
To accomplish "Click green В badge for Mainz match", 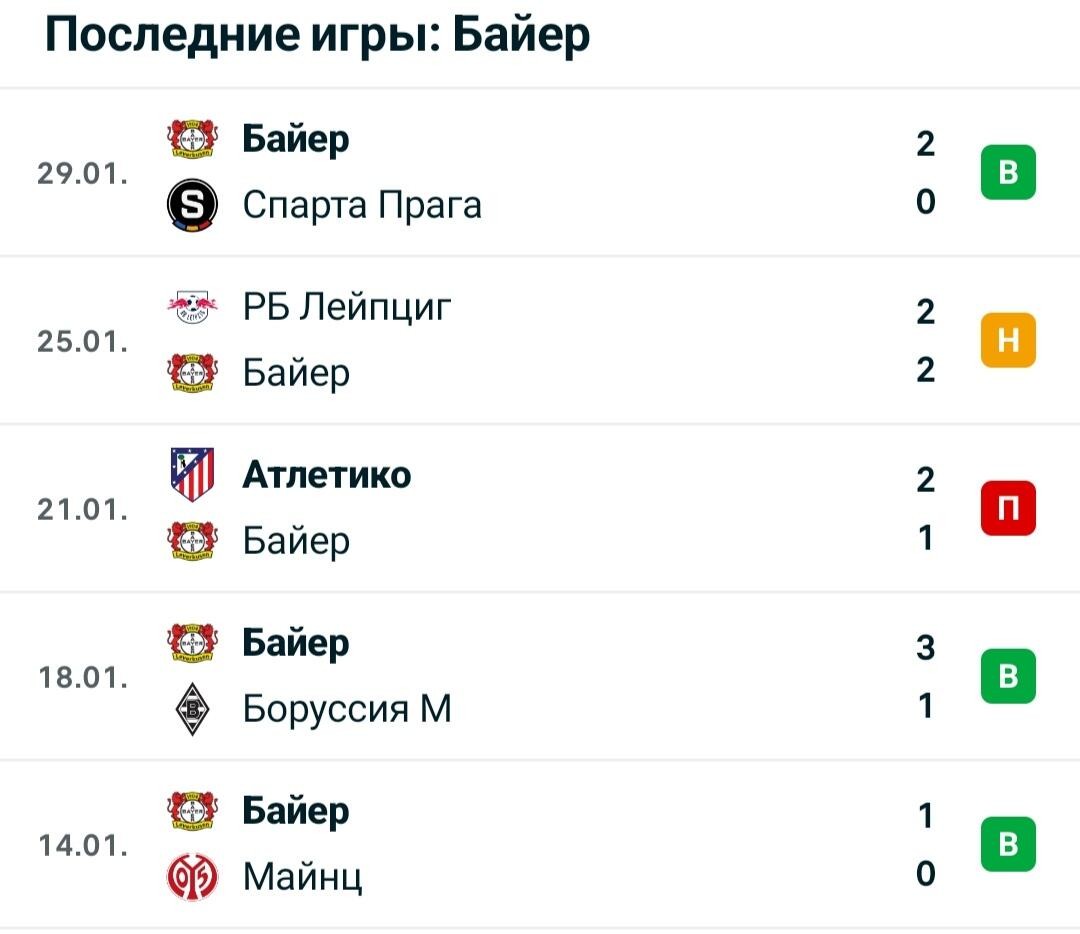I will [1008, 844].
